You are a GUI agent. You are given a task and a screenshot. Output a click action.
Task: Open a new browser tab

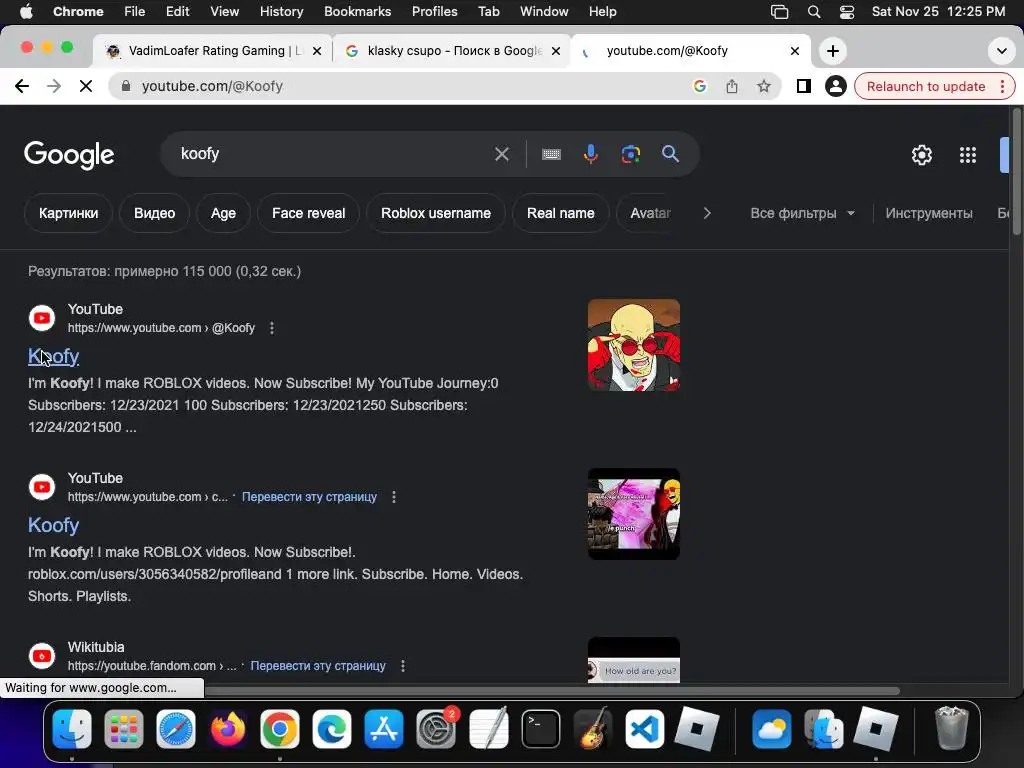[x=833, y=51]
